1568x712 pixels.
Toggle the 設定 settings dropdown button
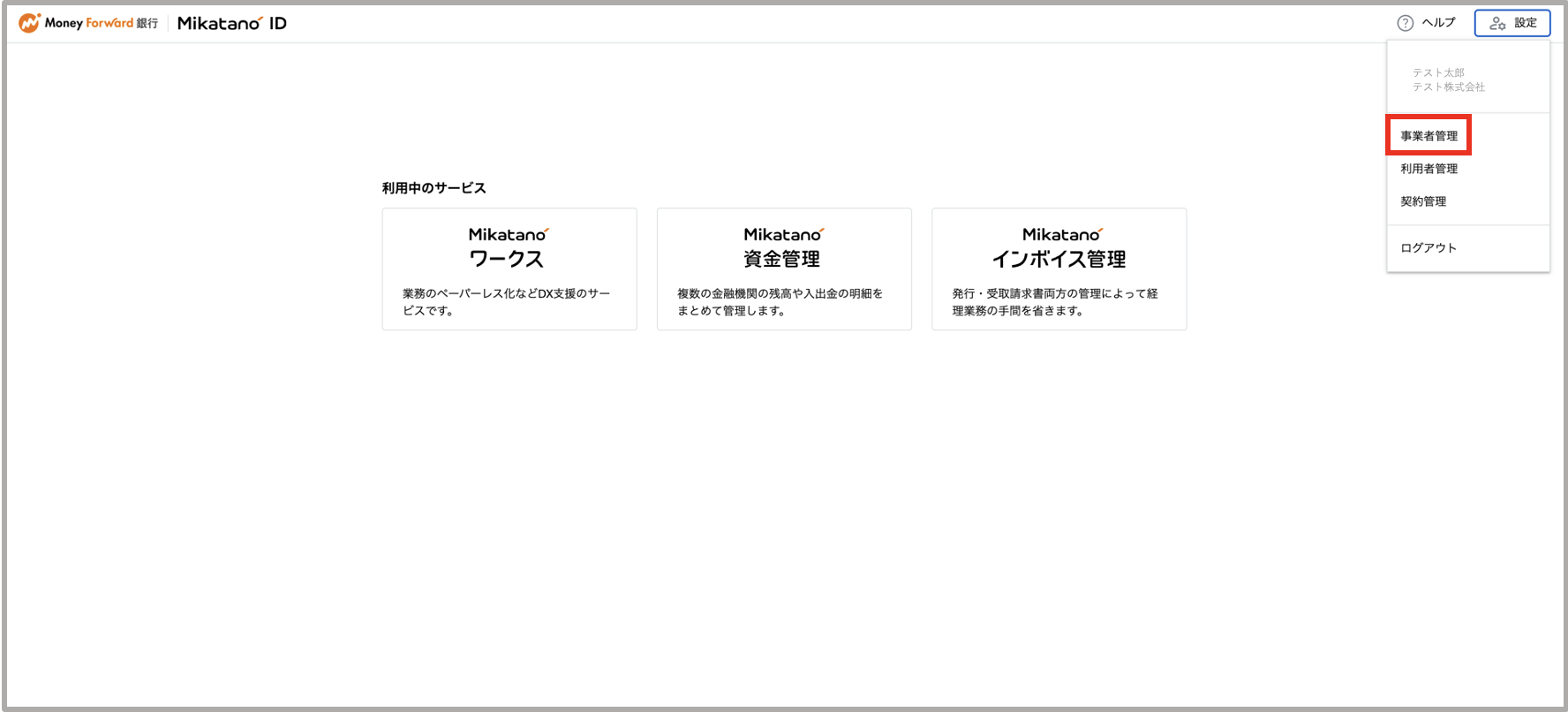1512,23
